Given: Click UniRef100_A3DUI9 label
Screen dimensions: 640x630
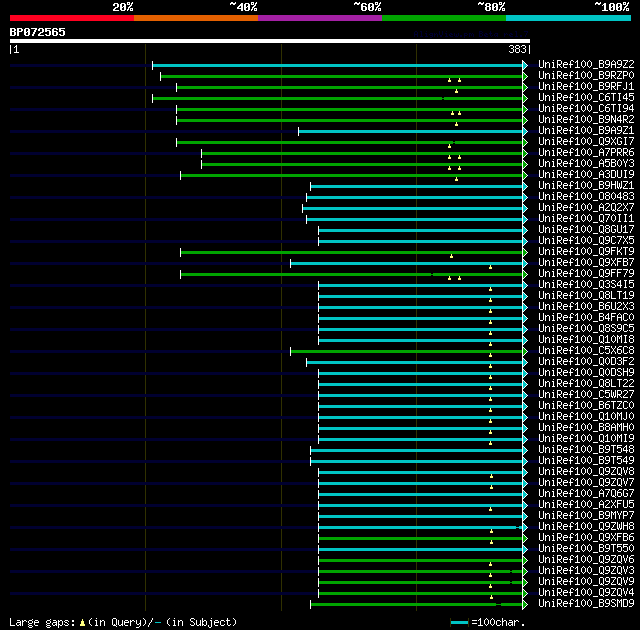Looking at the screenshot, I should (x=586, y=175).
